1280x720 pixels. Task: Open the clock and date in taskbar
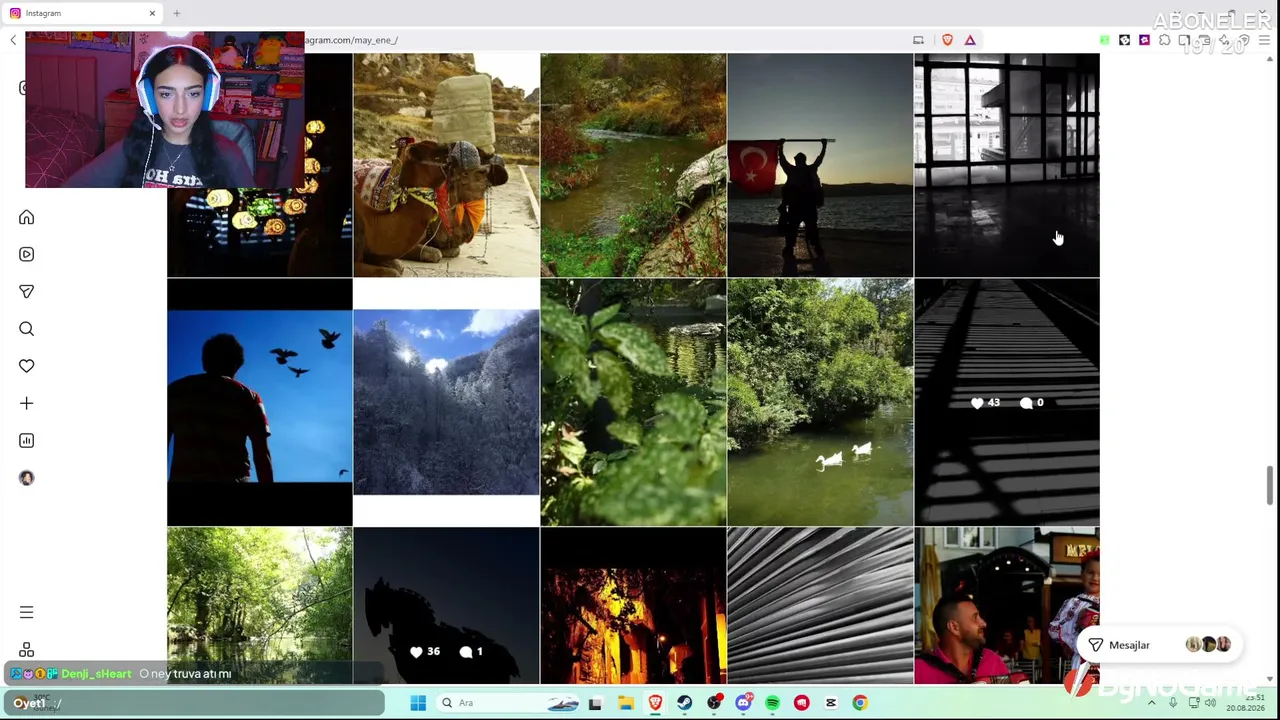(1245, 703)
